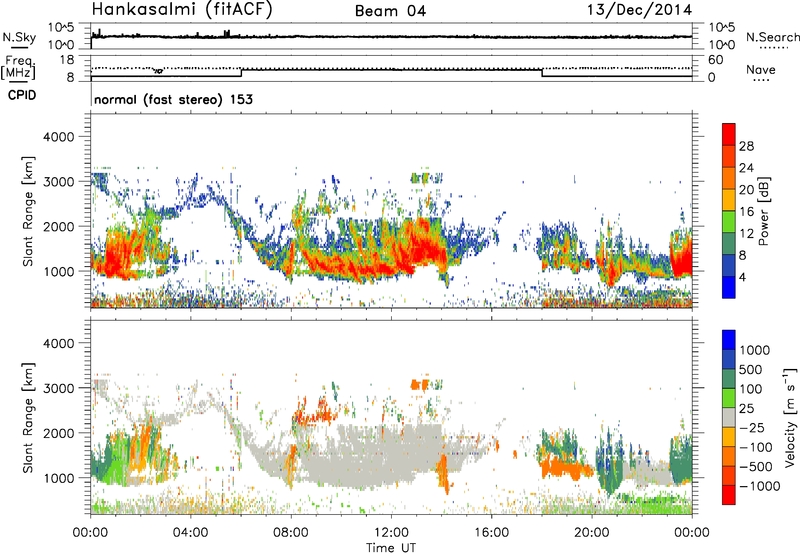Click the '1000' tick on the Velocity colorbar
This screenshot has width=800, height=554.
point(755,350)
